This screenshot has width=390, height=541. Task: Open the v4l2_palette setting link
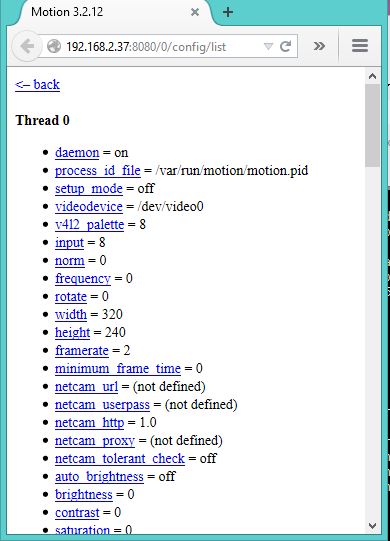[89, 224]
